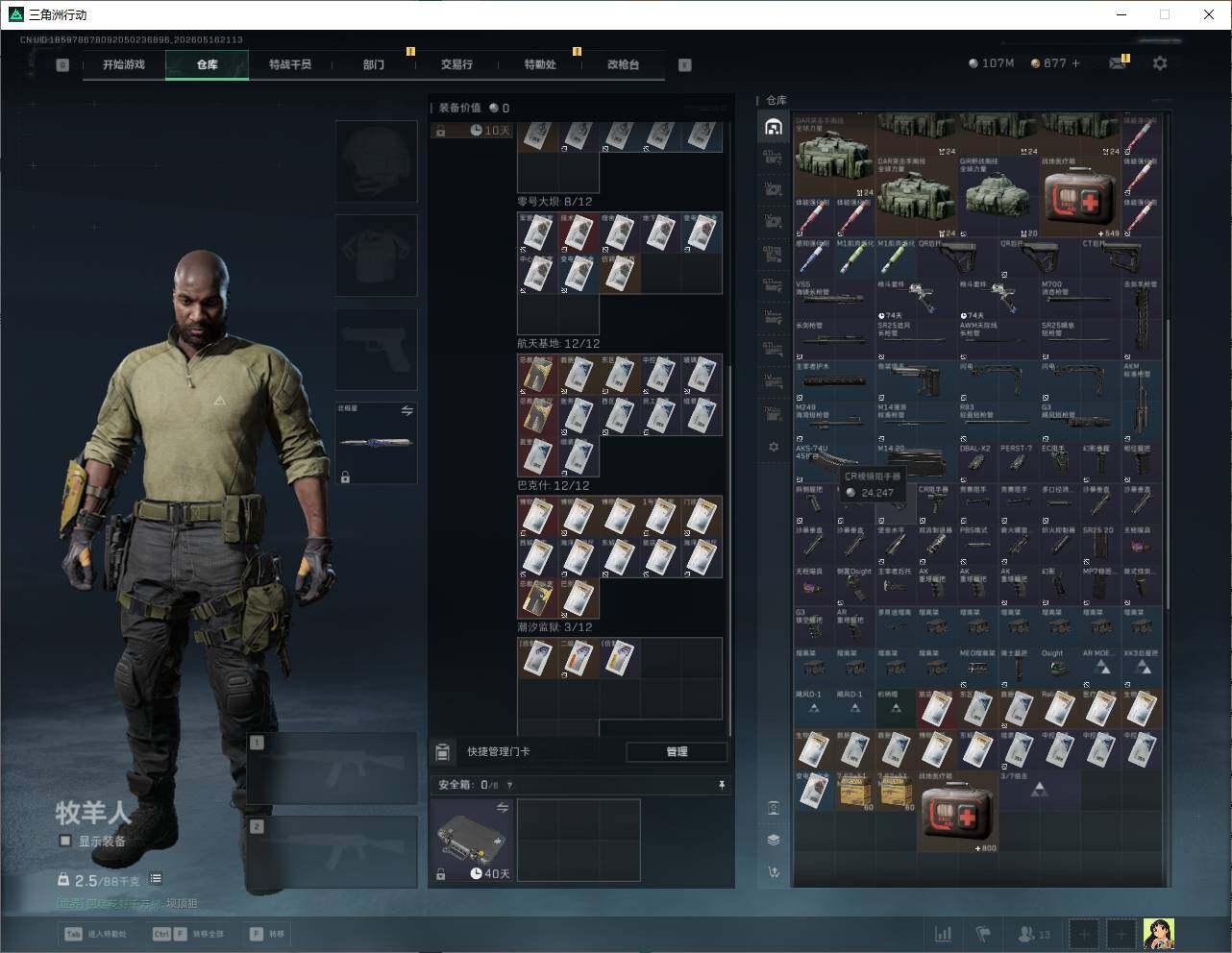Click the swap arrows on the knife slot

pyautogui.click(x=407, y=411)
